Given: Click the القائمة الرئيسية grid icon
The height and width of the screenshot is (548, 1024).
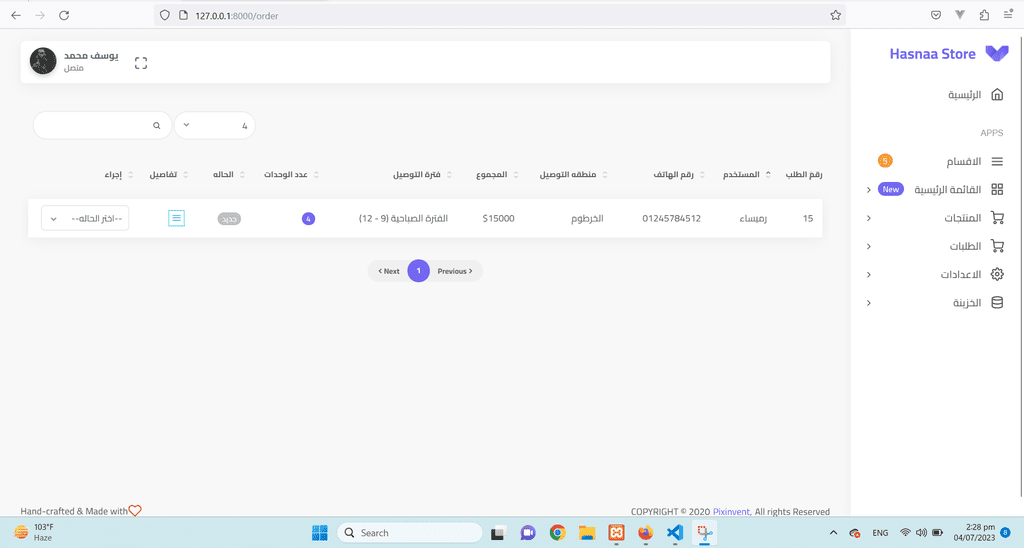Looking at the screenshot, I should click(x=997, y=189).
